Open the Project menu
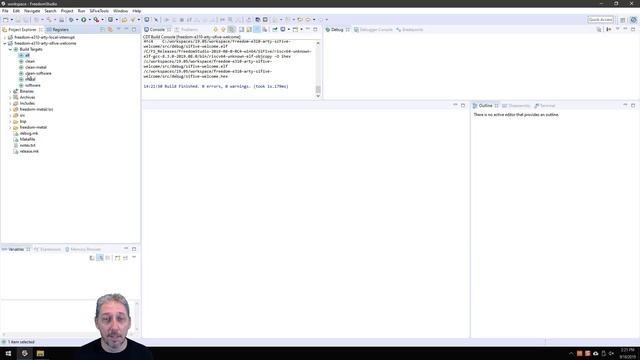The height and width of the screenshot is (360, 640). (x=67, y=11)
